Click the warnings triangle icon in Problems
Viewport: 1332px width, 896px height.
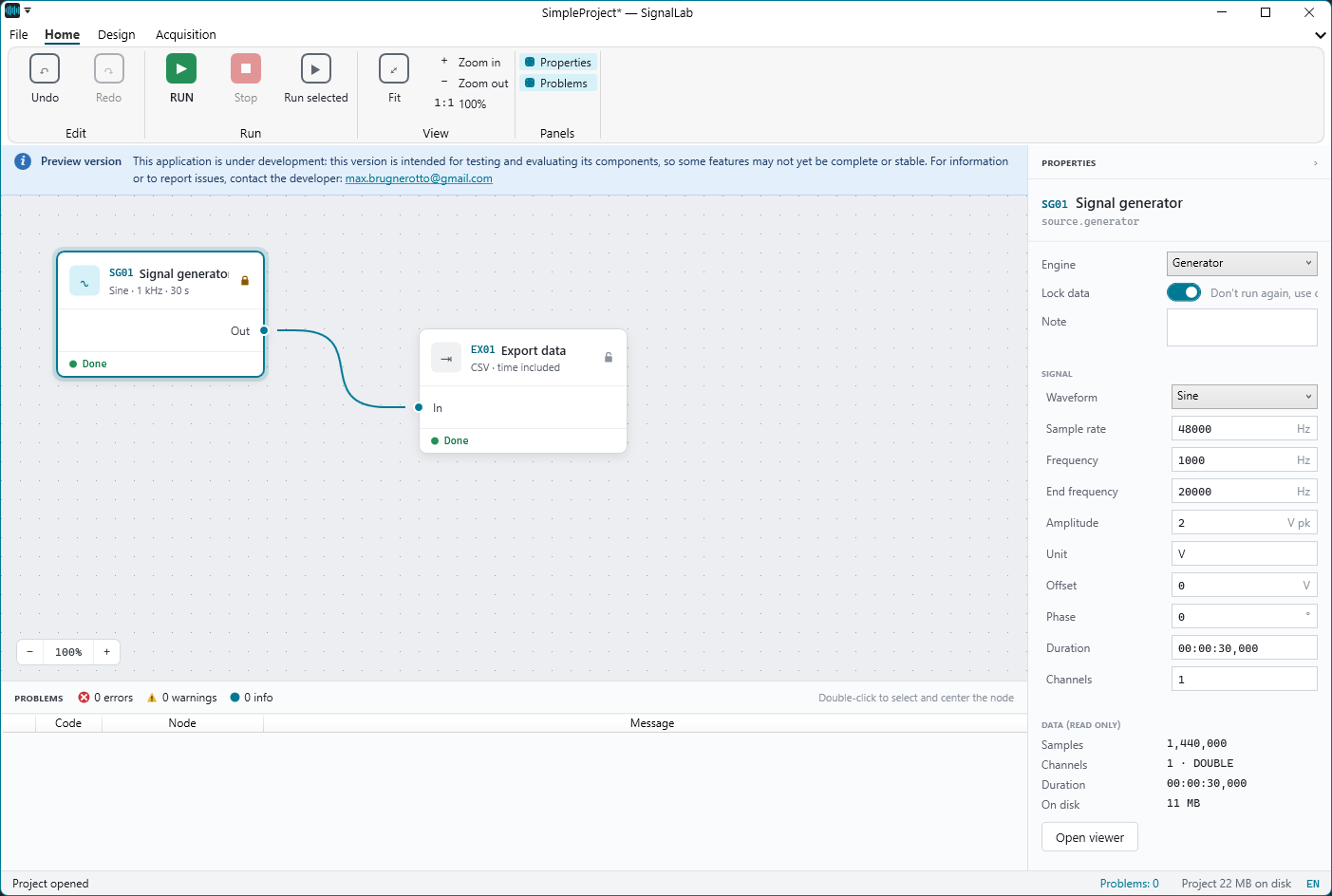(152, 698)
